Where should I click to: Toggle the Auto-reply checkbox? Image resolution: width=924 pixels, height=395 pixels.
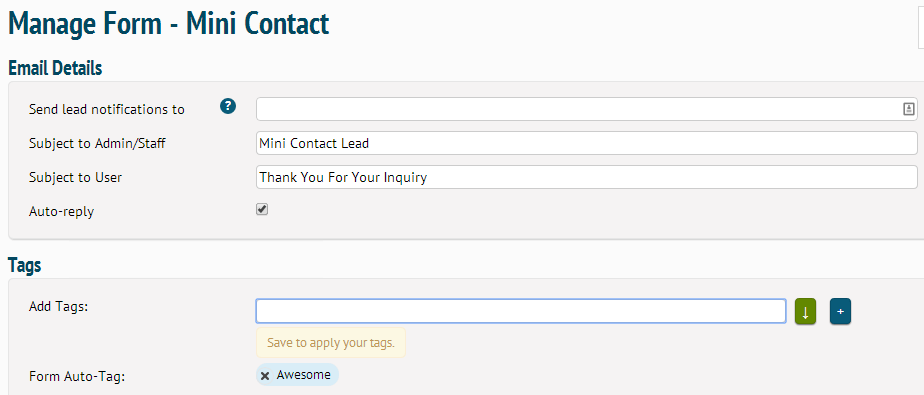262,209
